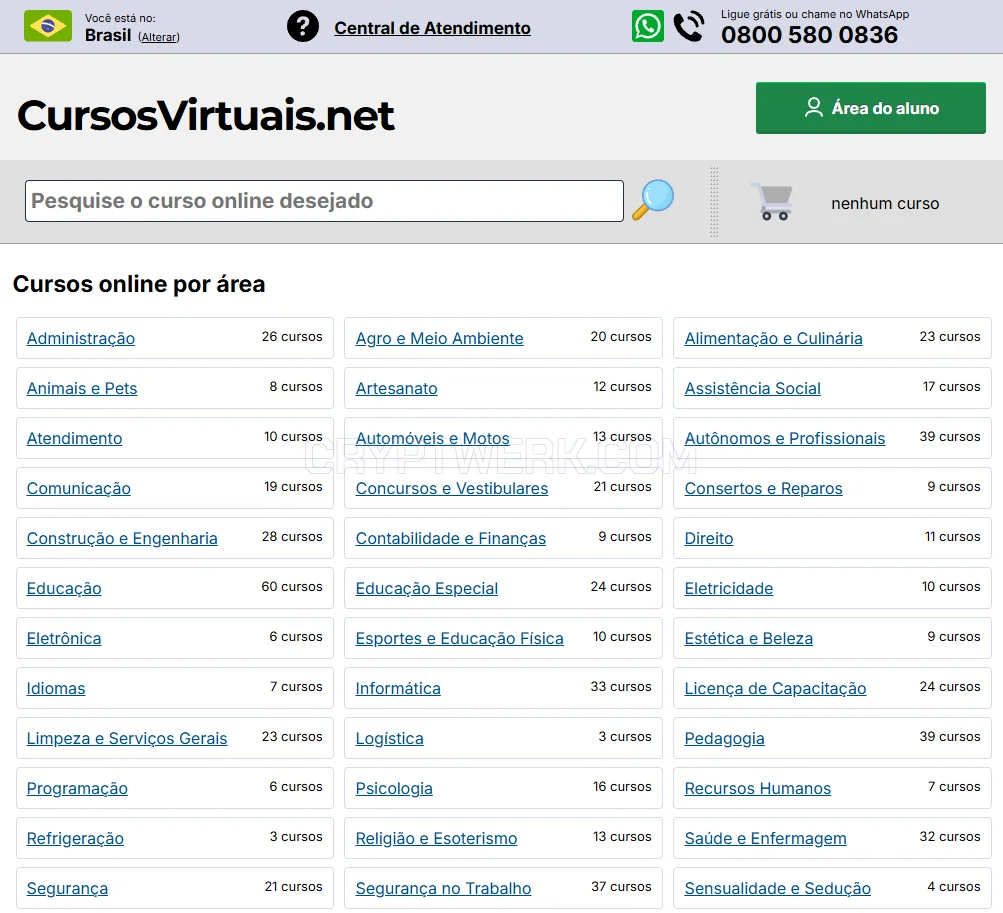Click the 28 cursos count text

pyautogui.click(x=292, y=537)
